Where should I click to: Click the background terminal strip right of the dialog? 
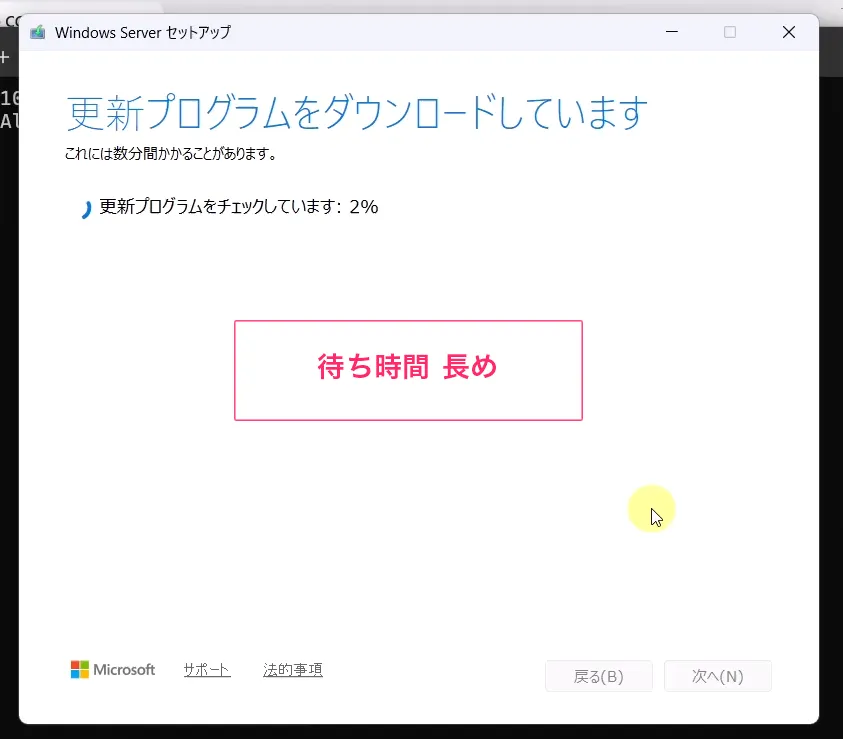point(831,400)
